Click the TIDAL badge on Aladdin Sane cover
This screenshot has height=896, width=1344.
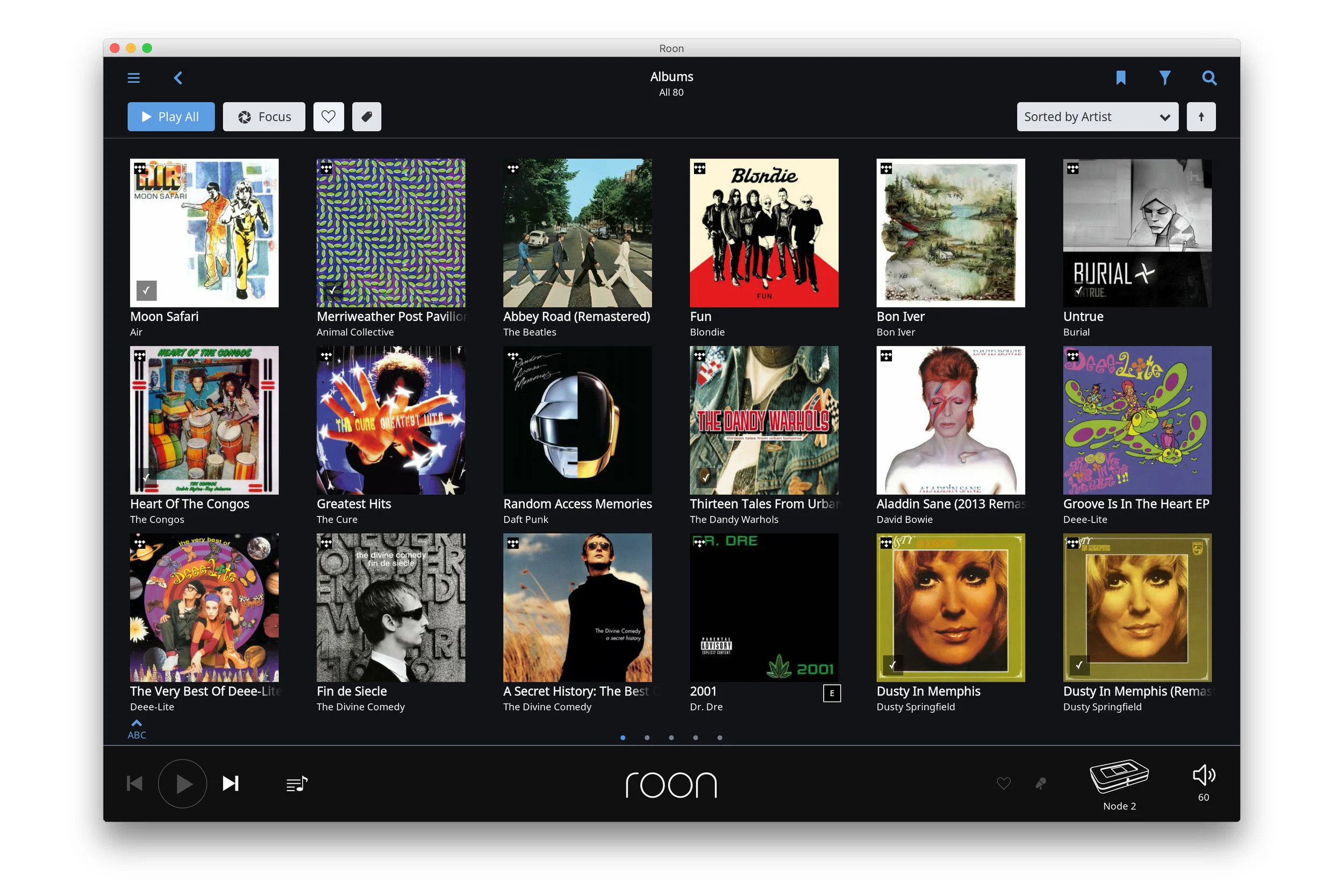pos(887,356)
